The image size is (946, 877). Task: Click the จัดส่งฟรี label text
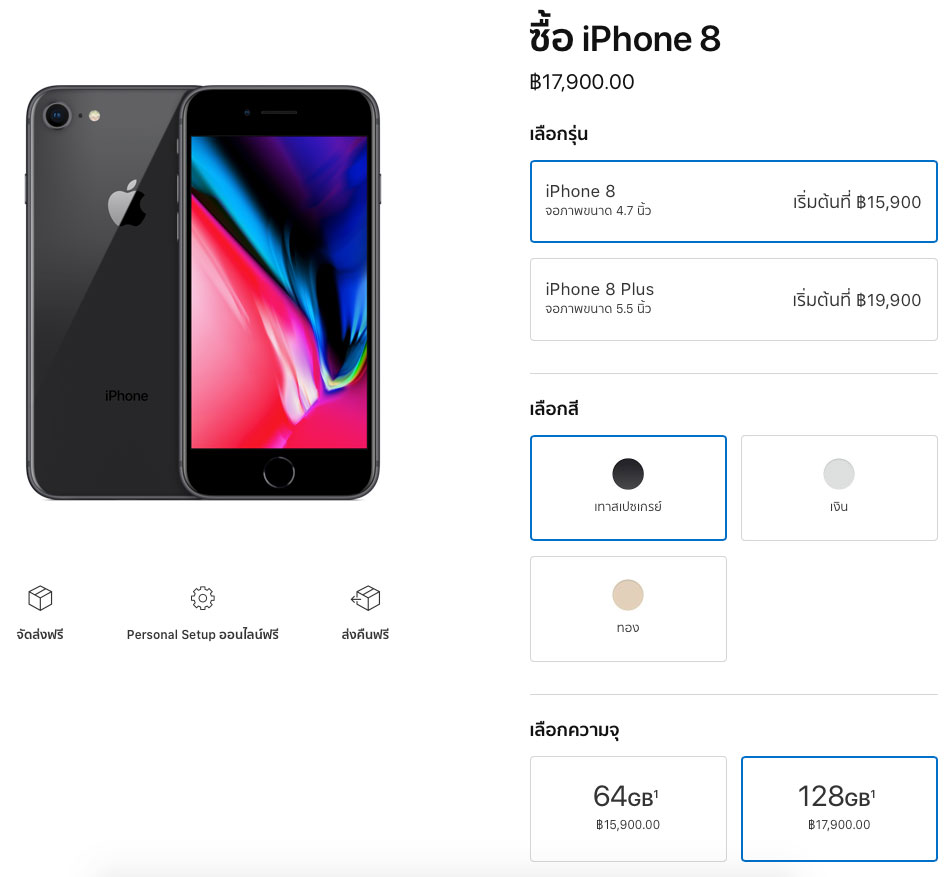tap(40, 635)
